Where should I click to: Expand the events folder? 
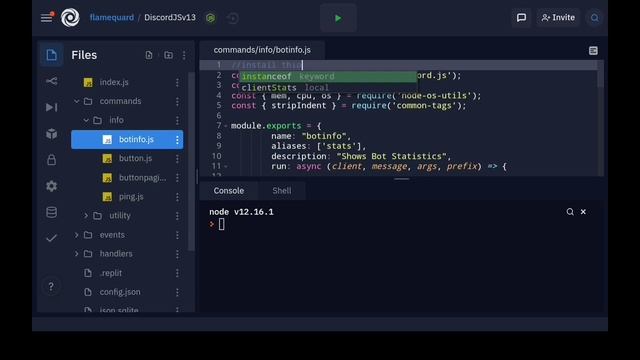(76, 235)
